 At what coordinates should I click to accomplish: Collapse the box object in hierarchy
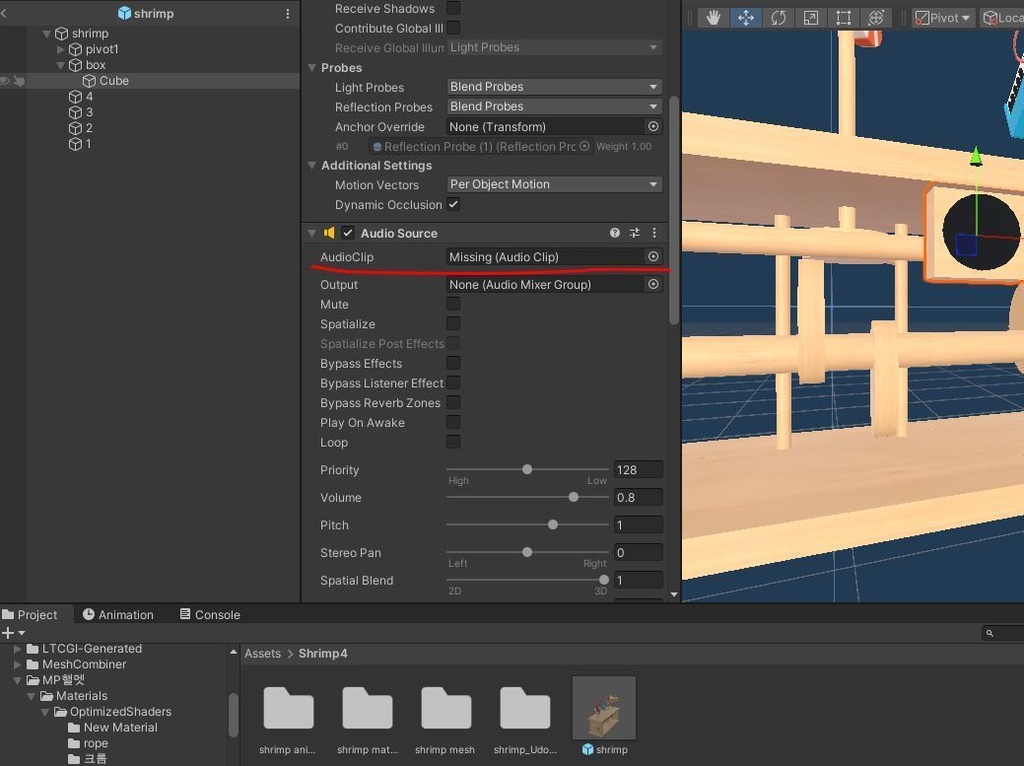point(60,65)
